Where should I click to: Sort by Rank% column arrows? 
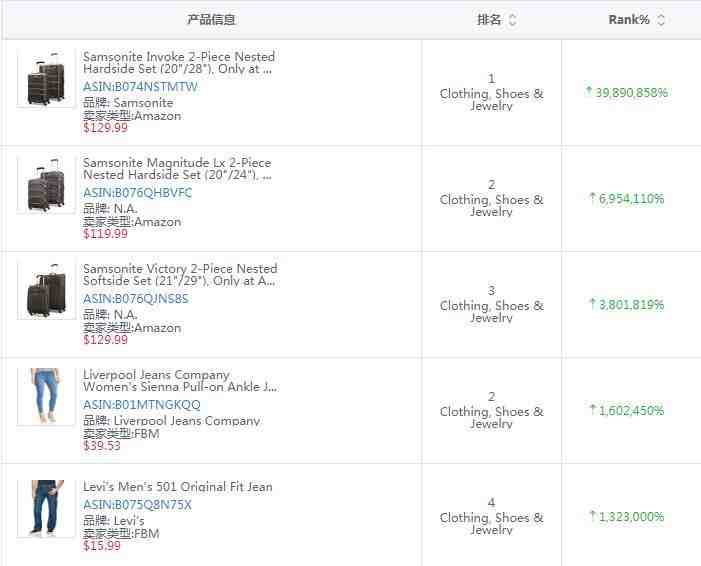[x=661, y=20]
